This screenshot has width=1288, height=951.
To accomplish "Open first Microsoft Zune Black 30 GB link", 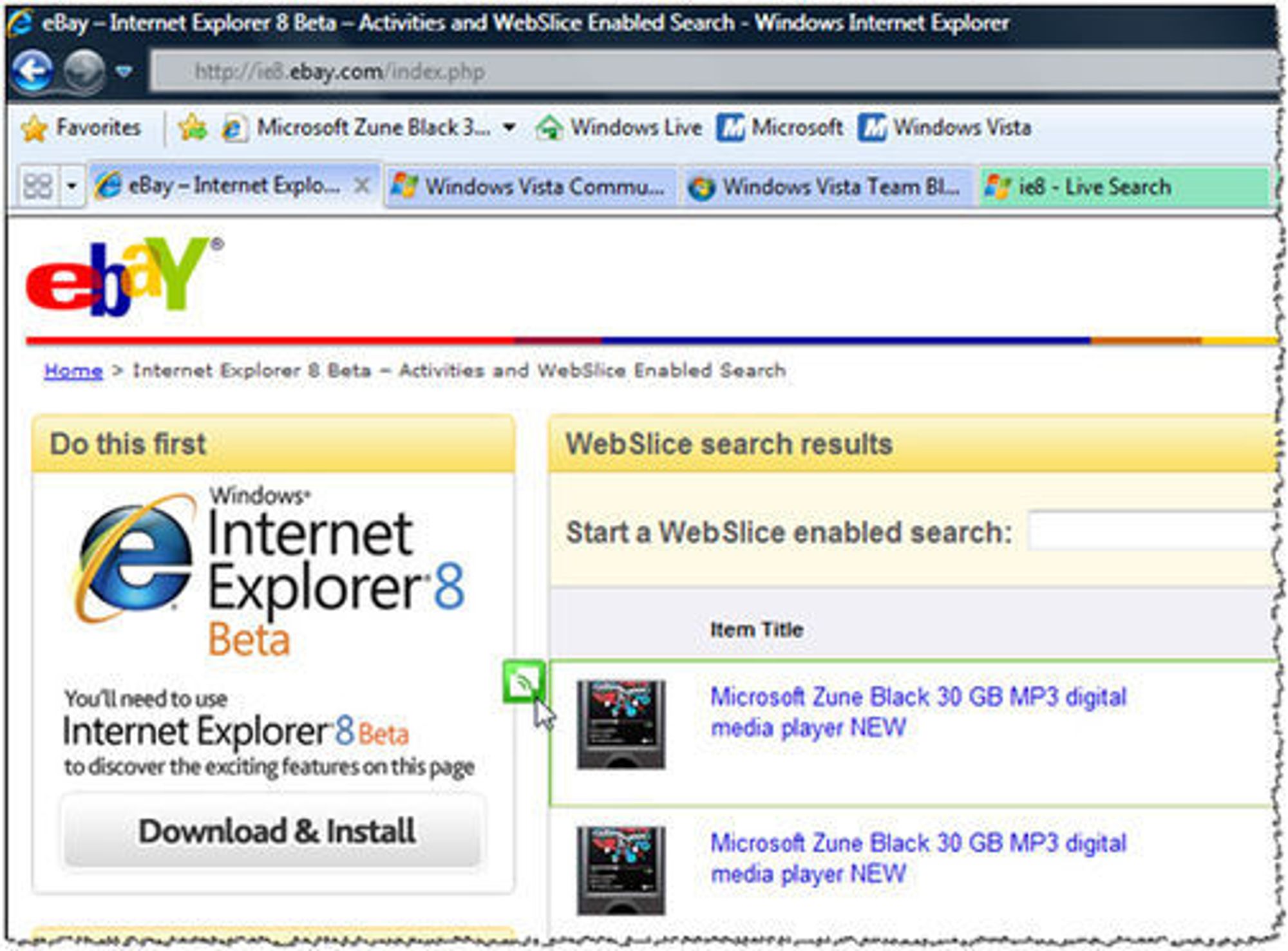I will coord(918,712).
